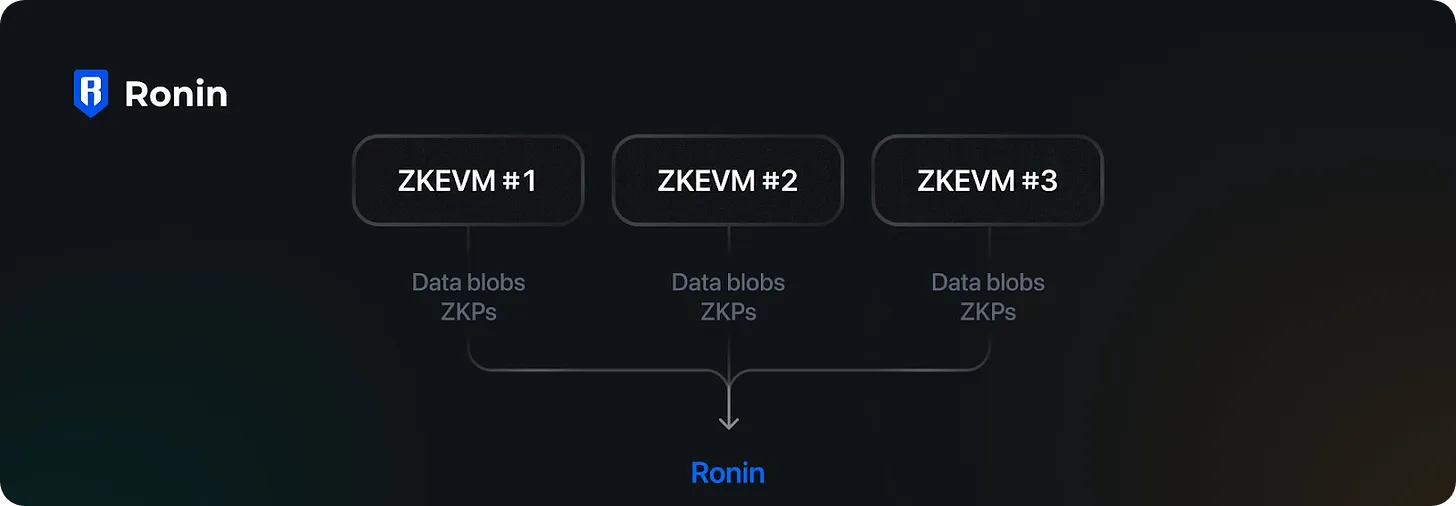This screenshot has height=506, width=1456.
Task: Select the ZKEVM #3 box
Action: coord(988,180)
